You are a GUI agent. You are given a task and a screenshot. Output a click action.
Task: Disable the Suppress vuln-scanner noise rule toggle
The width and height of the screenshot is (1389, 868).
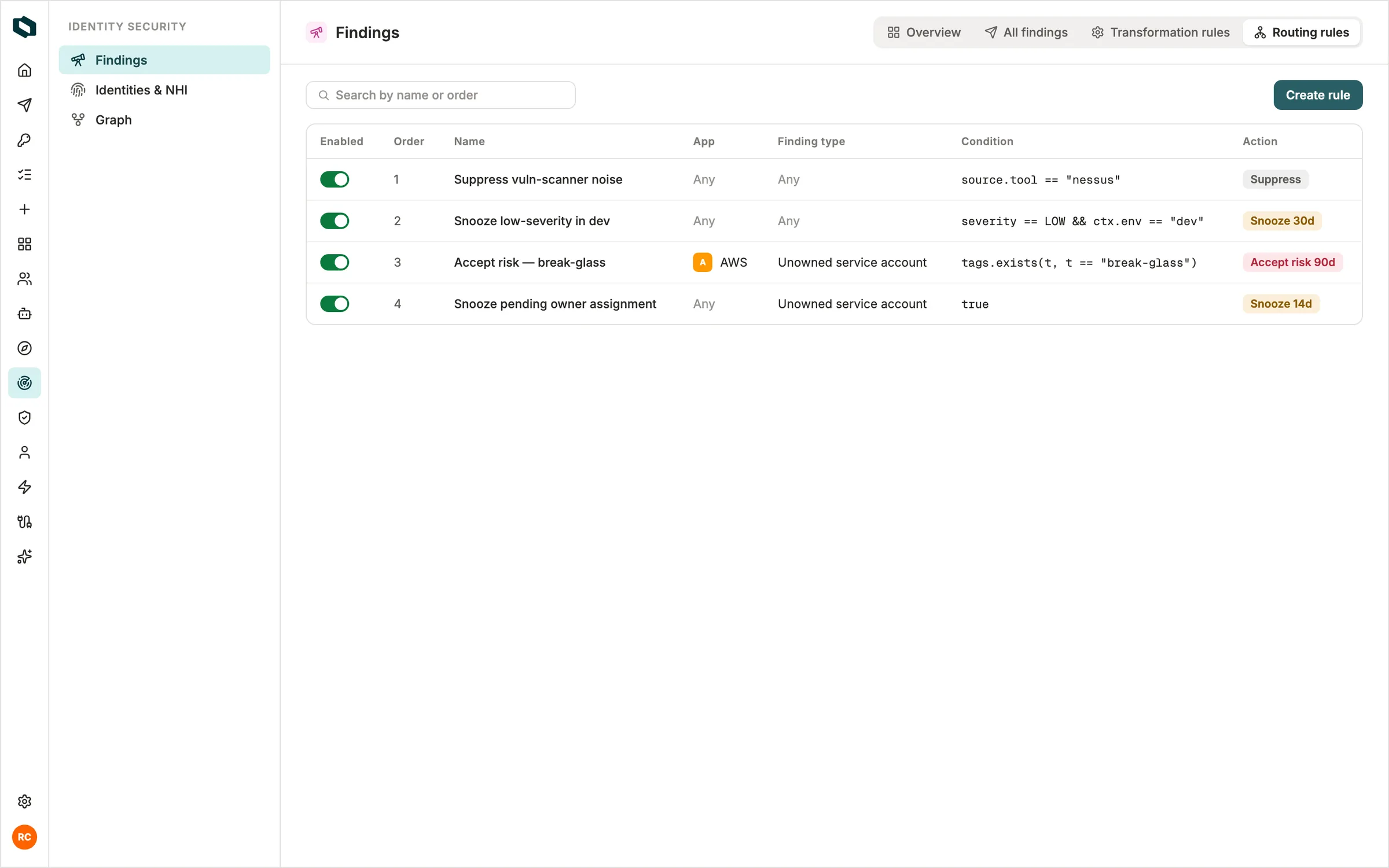pos(335,179)
